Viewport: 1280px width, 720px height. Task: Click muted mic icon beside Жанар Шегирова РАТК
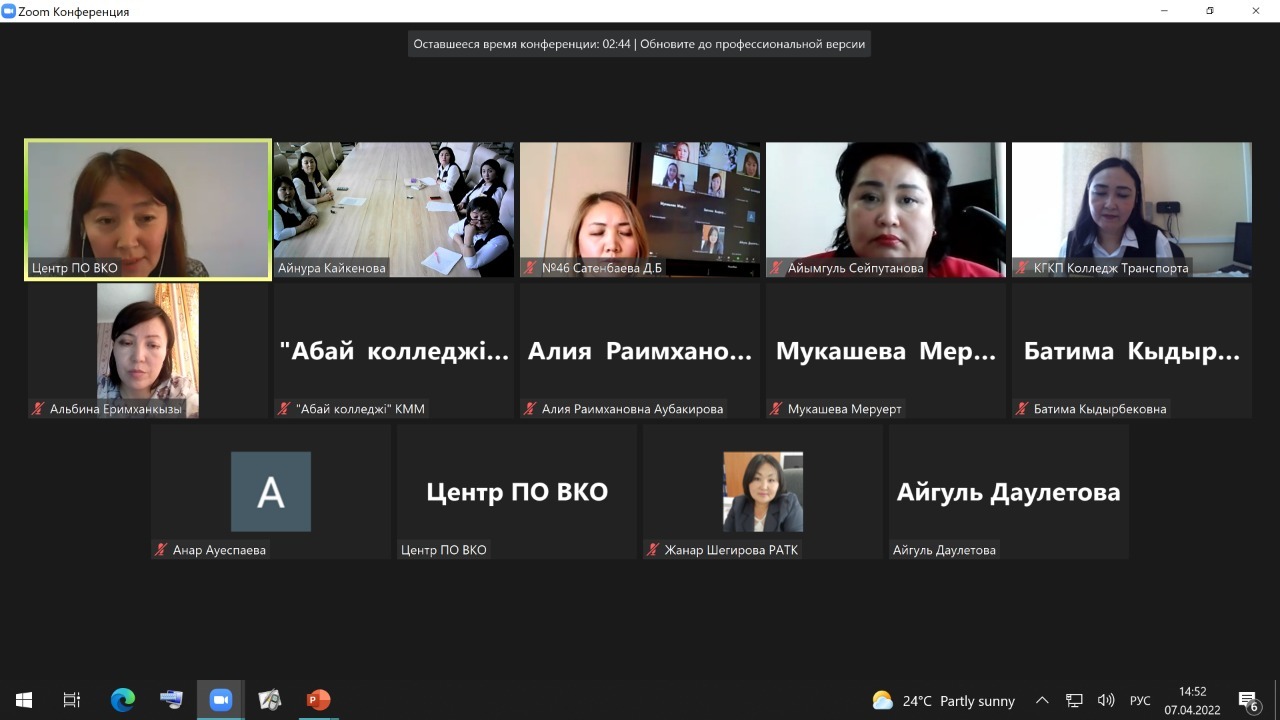(653, 550)
